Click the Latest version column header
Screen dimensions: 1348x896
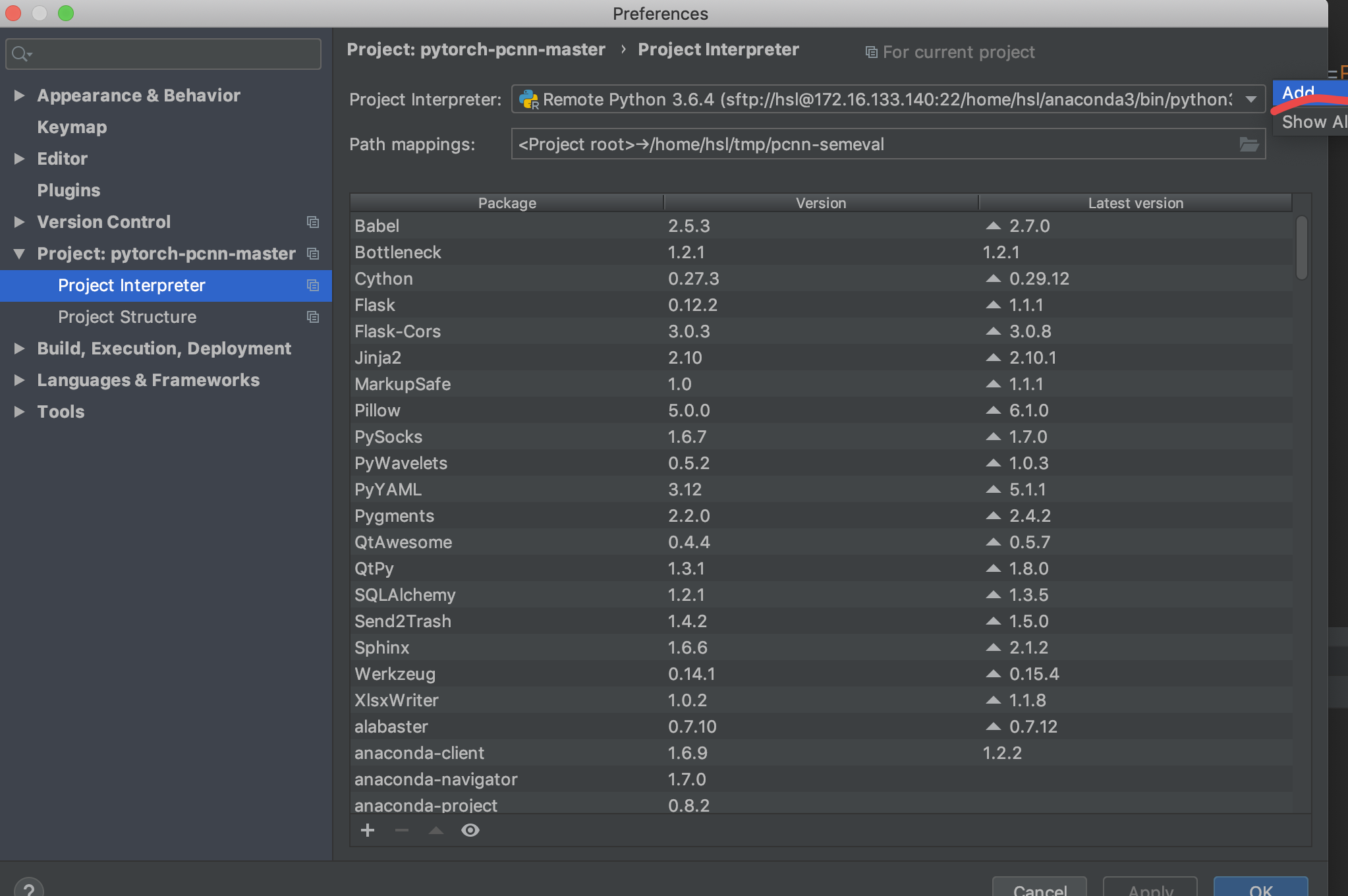[x=1135, y=203]
